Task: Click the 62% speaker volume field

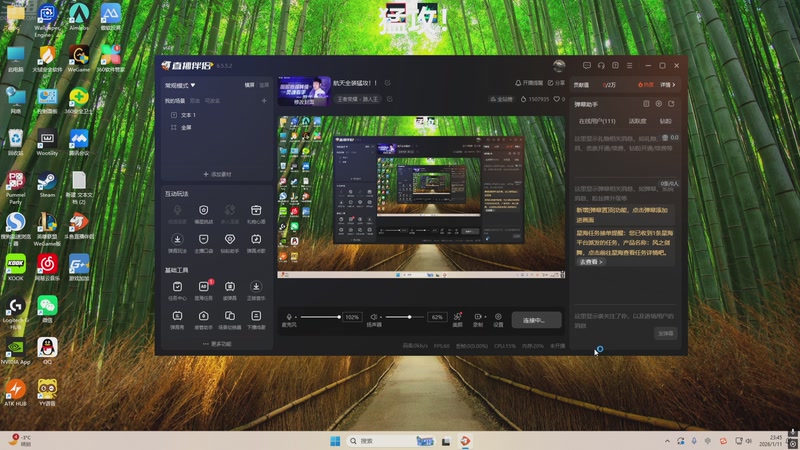Action: tap(437, 317)
